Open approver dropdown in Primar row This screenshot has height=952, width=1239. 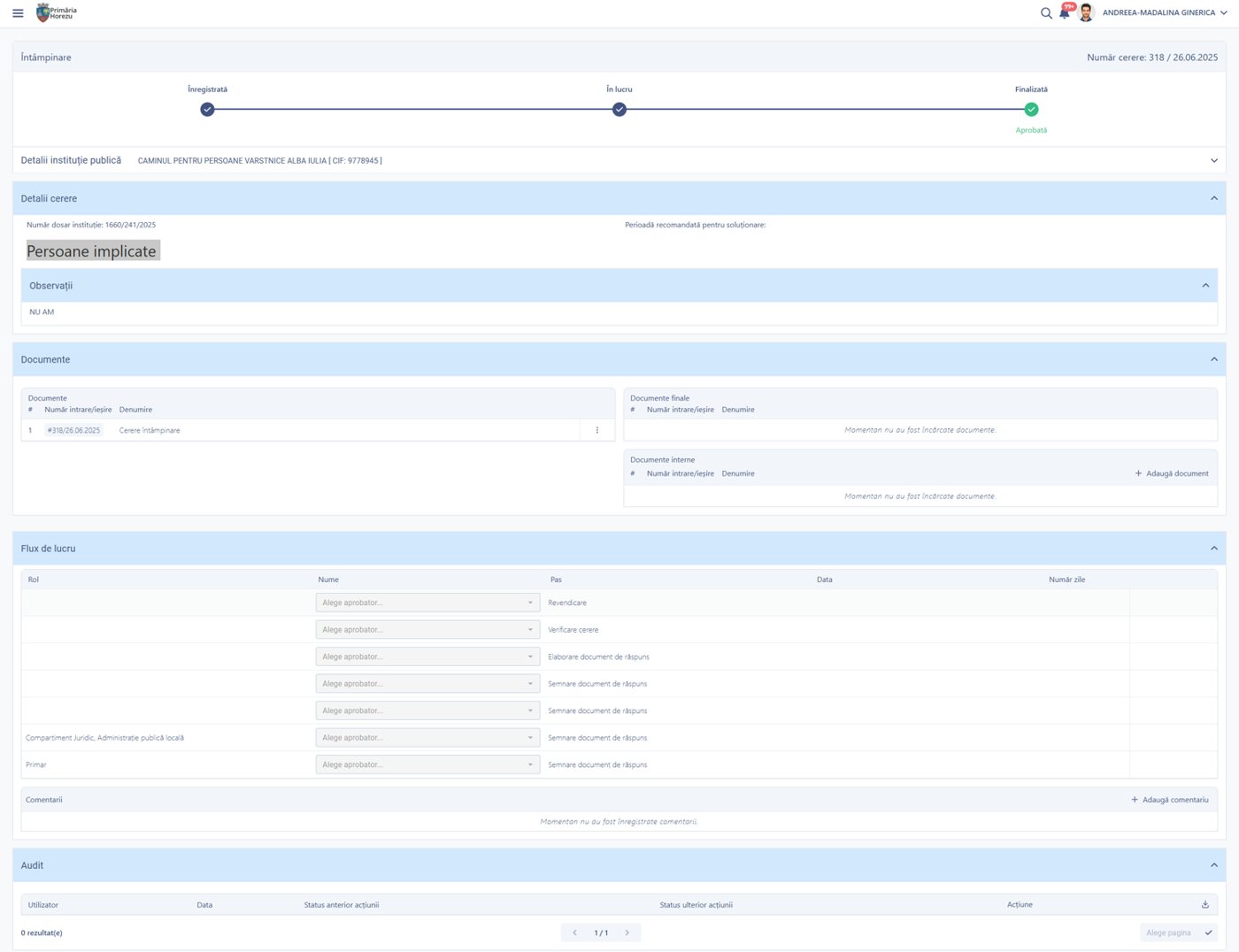pos(427,764)
